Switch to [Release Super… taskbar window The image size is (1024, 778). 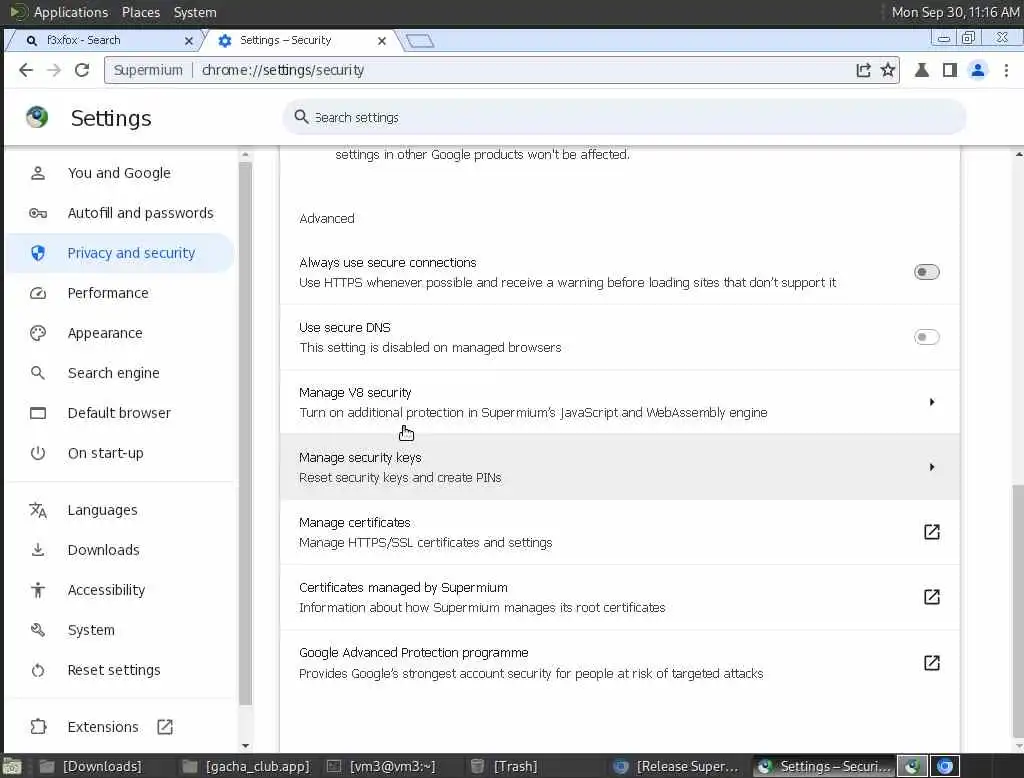[677, 766]
